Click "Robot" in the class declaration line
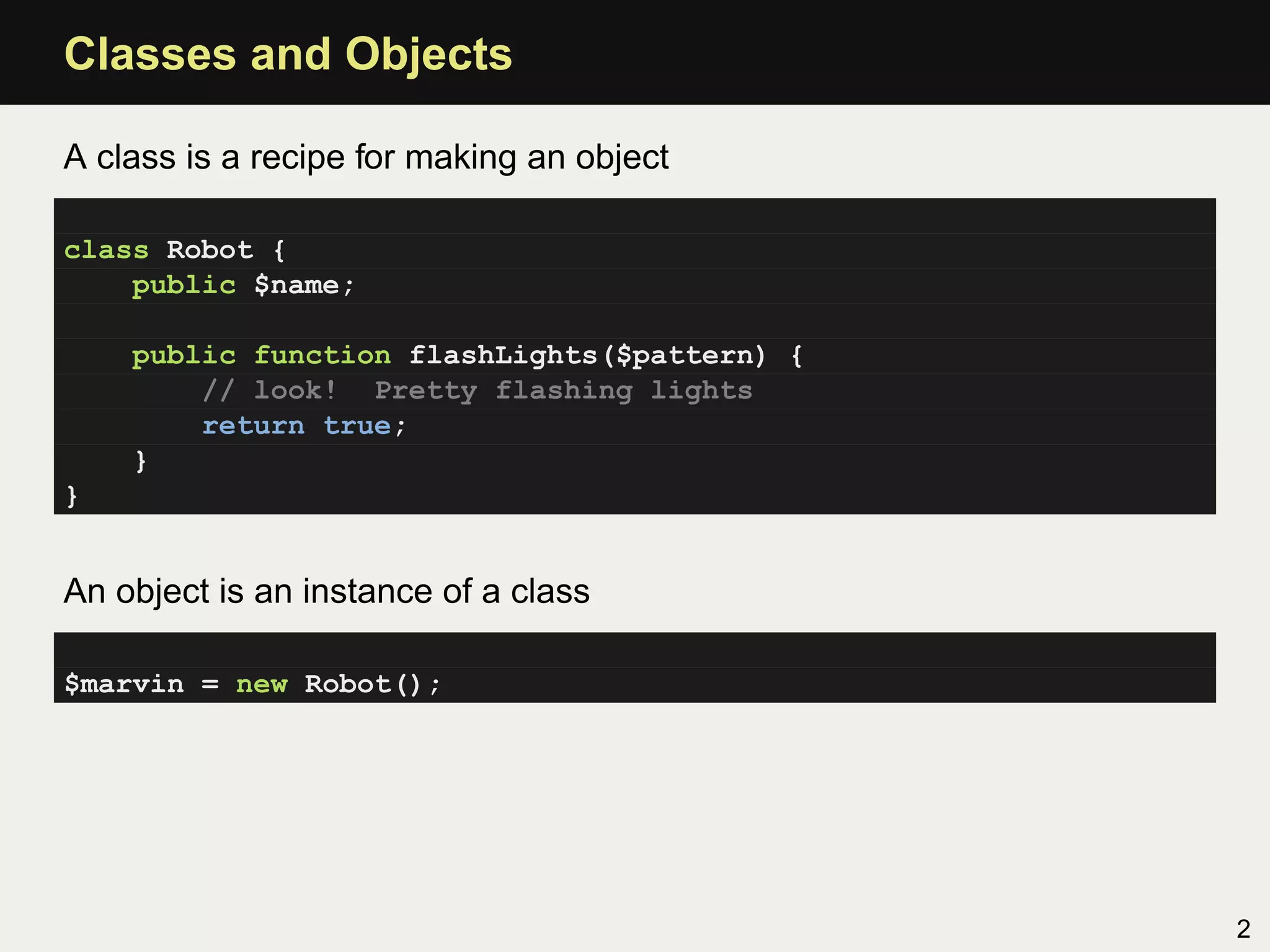 click(210, 250)
